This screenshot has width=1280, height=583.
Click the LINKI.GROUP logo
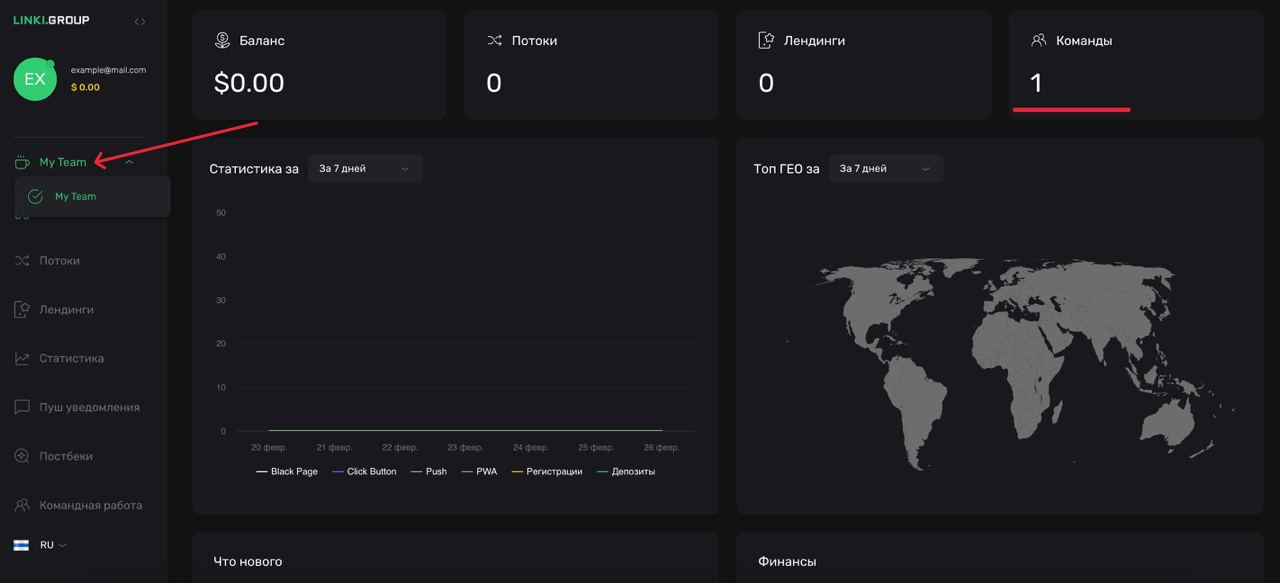51,20
